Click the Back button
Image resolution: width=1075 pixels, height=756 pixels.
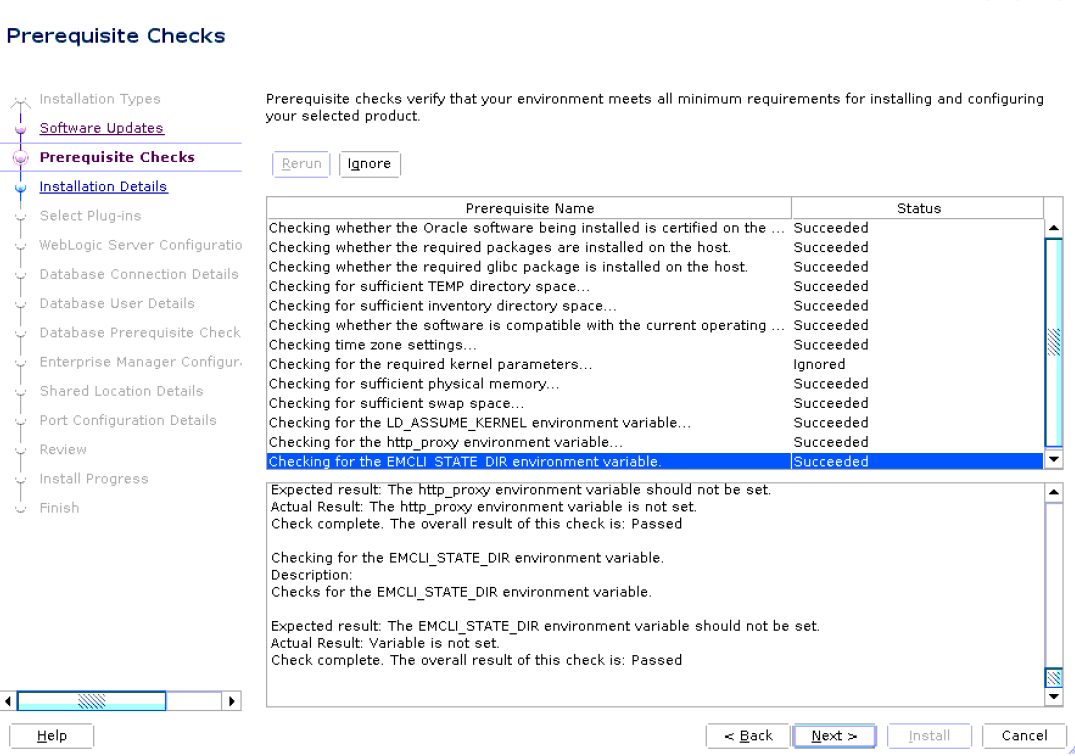(748, 735)
